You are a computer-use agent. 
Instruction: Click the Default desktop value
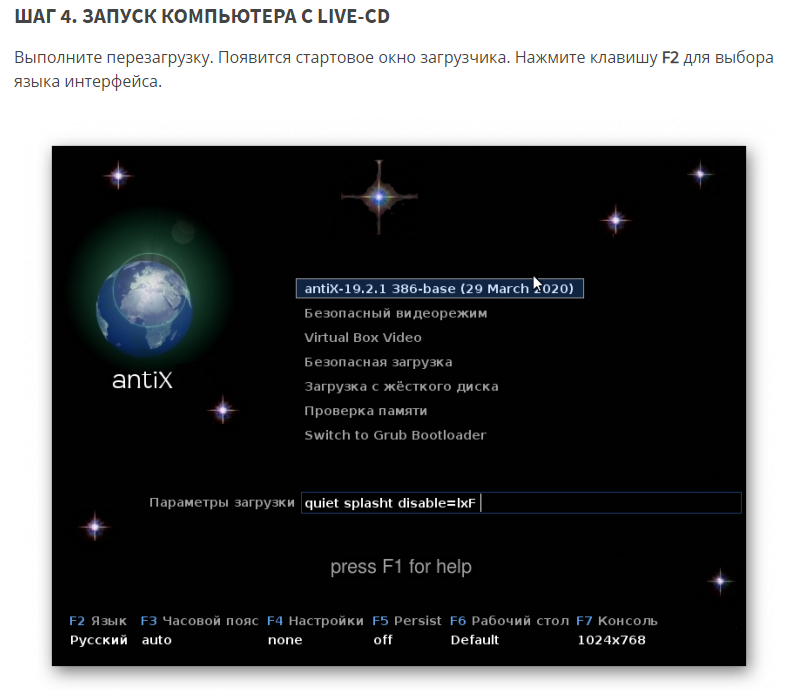click(x=474, y=640)
